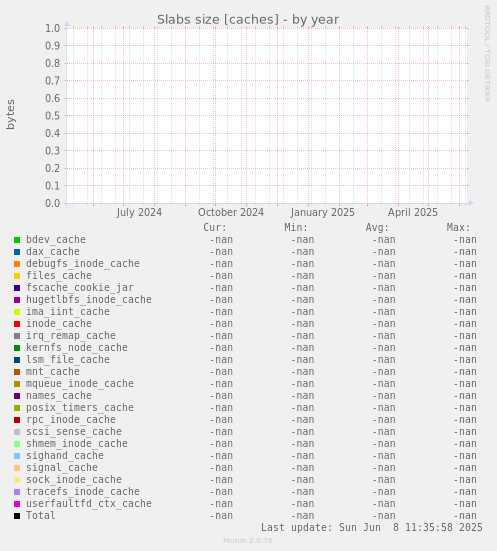
Task: Select the scsi_sense_cache legend label
Action: click(74, 431)
